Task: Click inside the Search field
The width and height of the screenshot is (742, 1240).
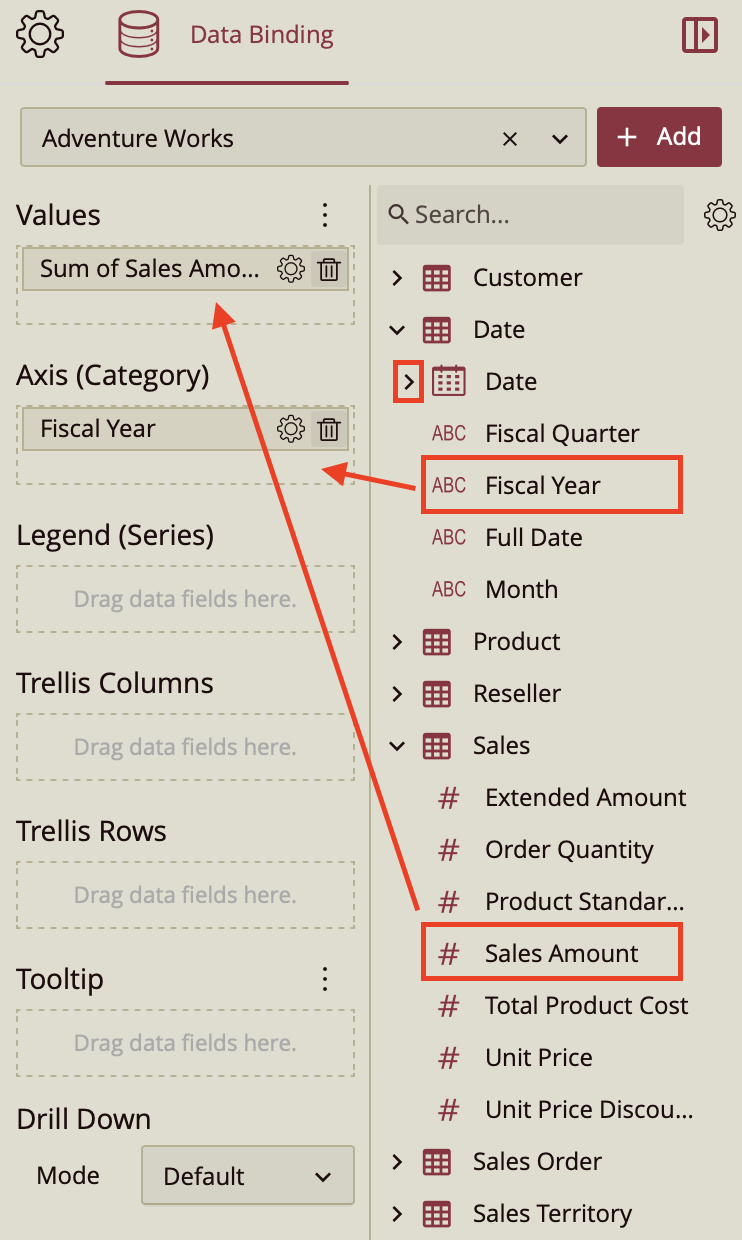Action: [x=530, y=214]
